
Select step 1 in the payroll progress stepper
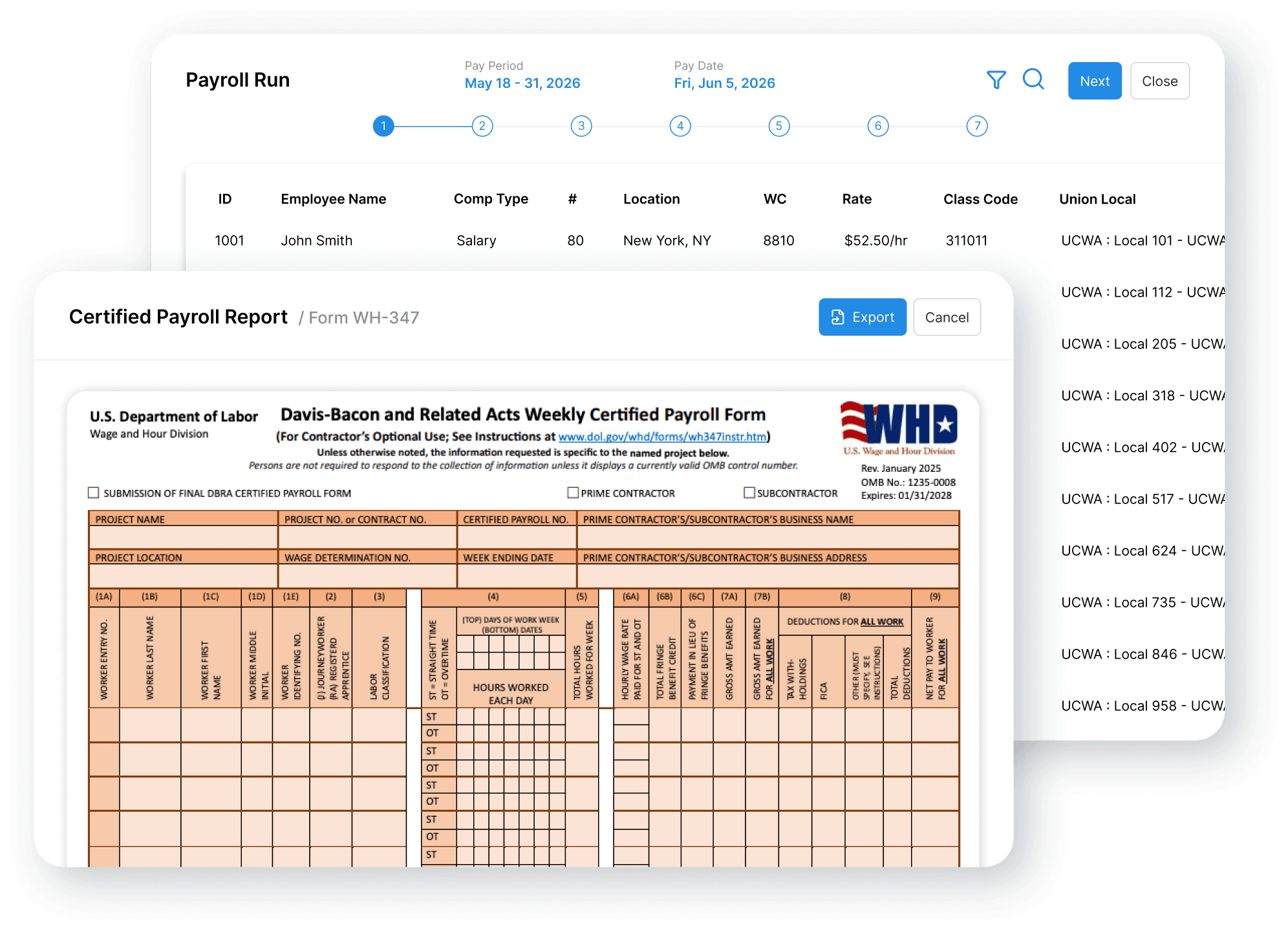pyautogui.click(x=383, y=127)
